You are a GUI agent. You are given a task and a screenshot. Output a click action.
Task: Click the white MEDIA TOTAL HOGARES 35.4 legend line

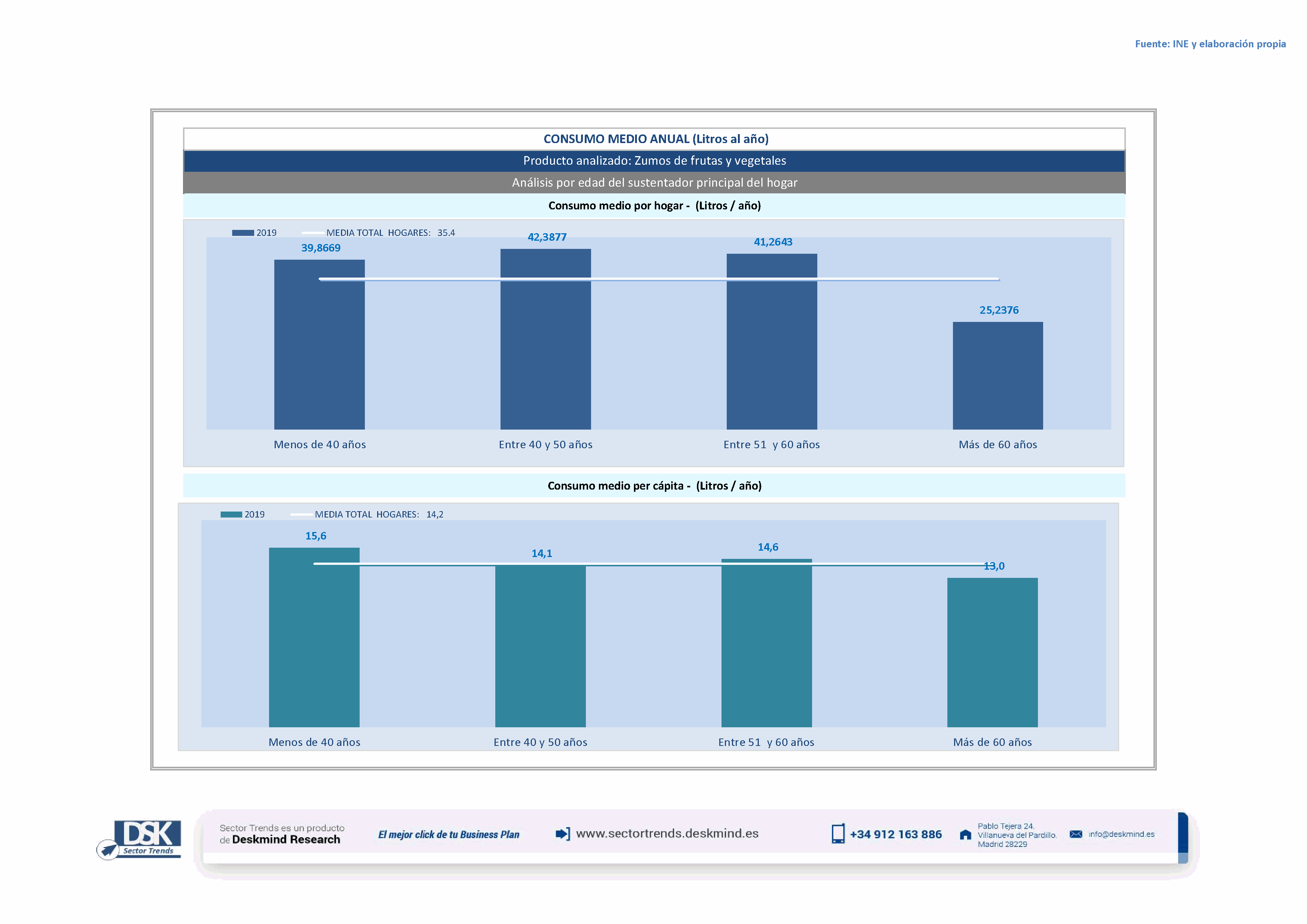click(x=313, y=233)
